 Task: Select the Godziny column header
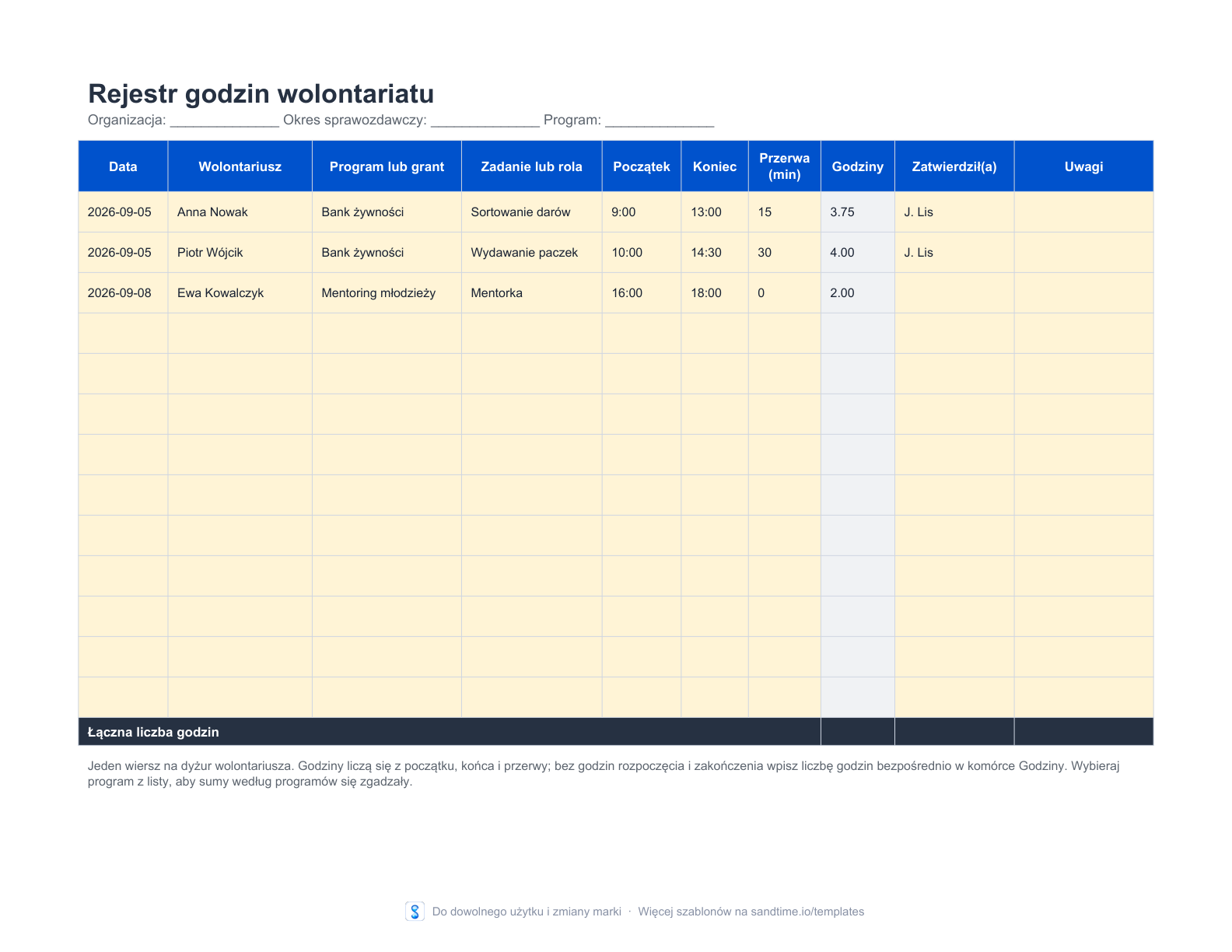pos(858,166)
